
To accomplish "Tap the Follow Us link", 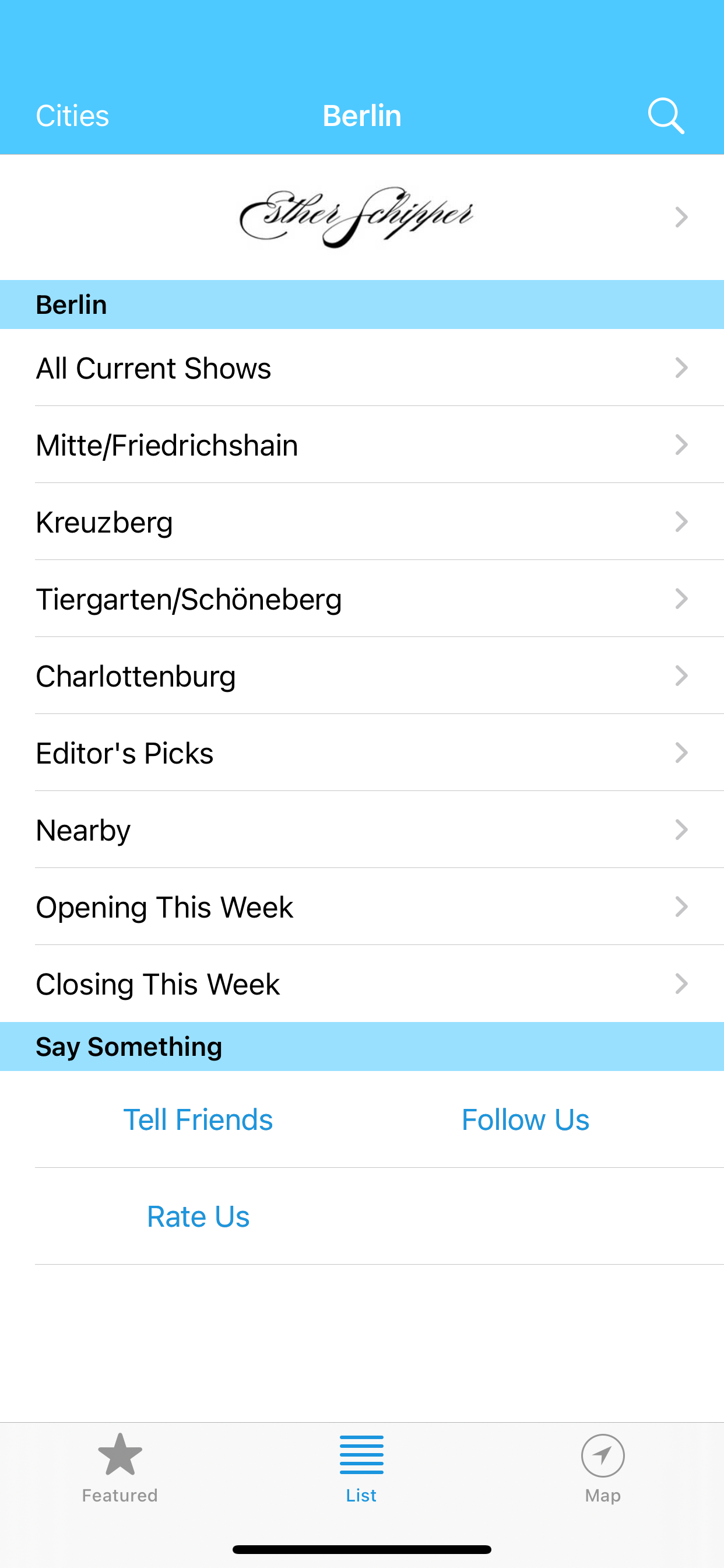I will point(525,1119).
